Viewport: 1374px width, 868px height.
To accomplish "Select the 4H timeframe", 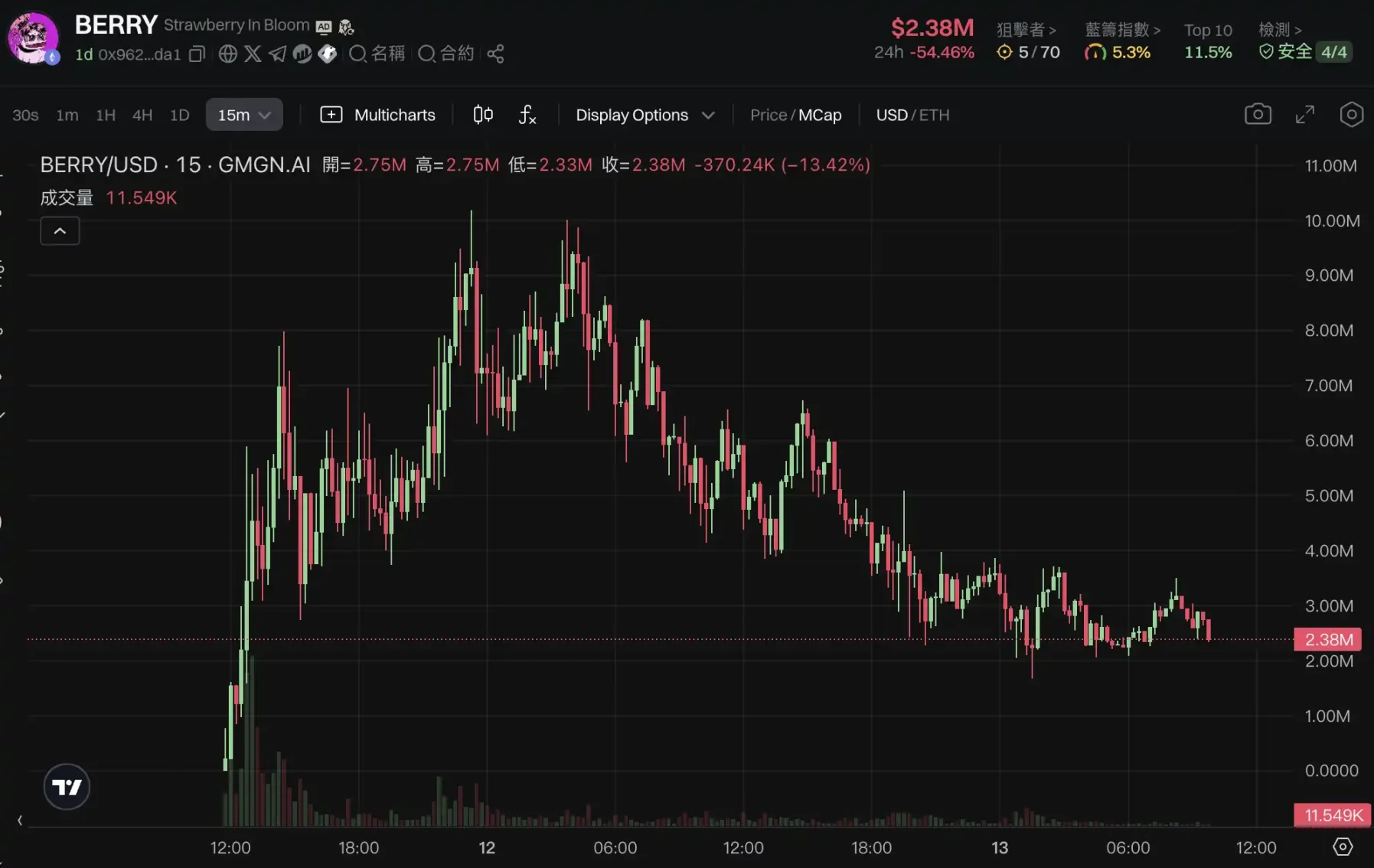I will [x=142, y=115].
